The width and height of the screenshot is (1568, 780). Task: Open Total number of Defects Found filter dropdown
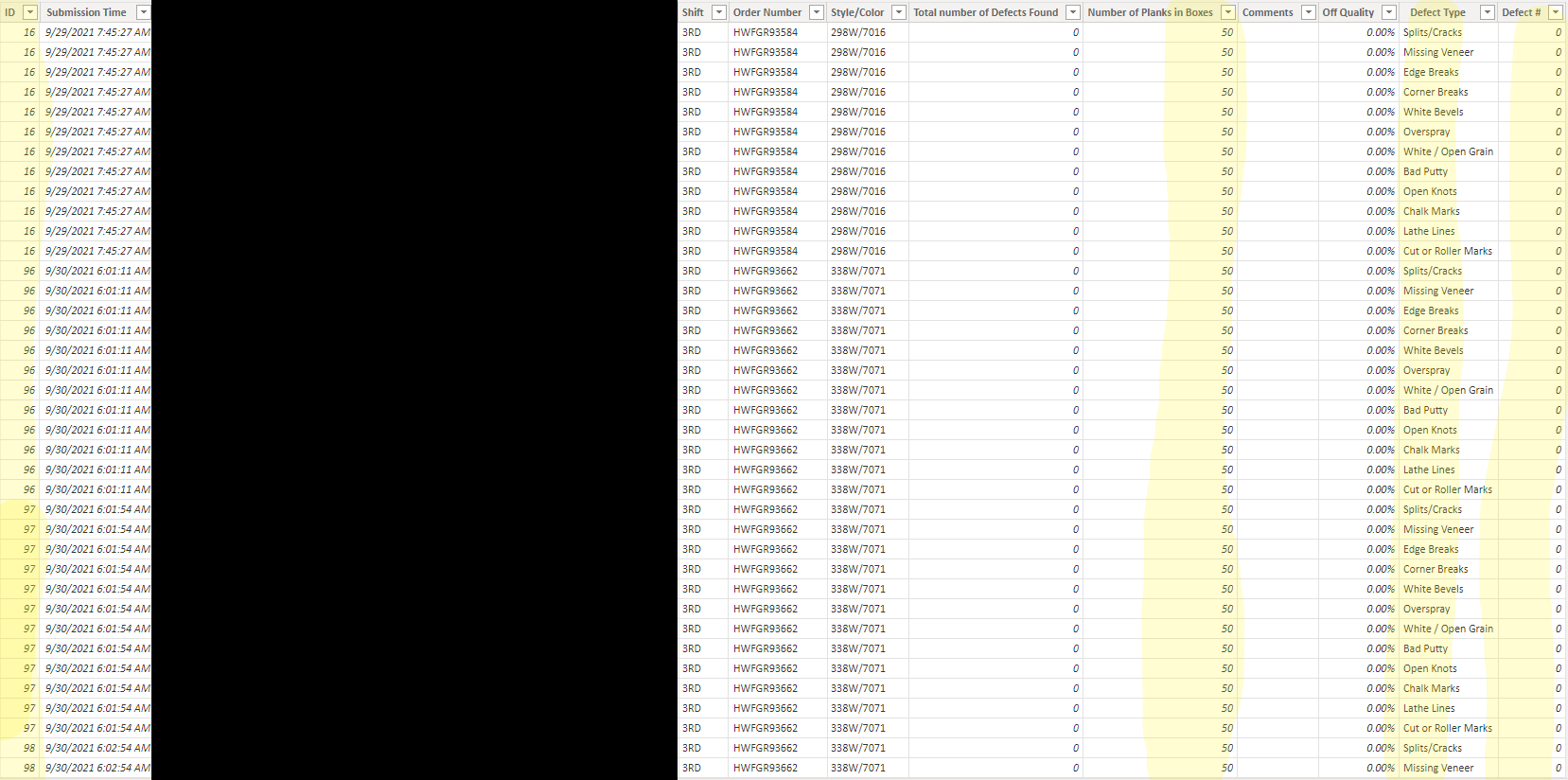[1073, 12]
